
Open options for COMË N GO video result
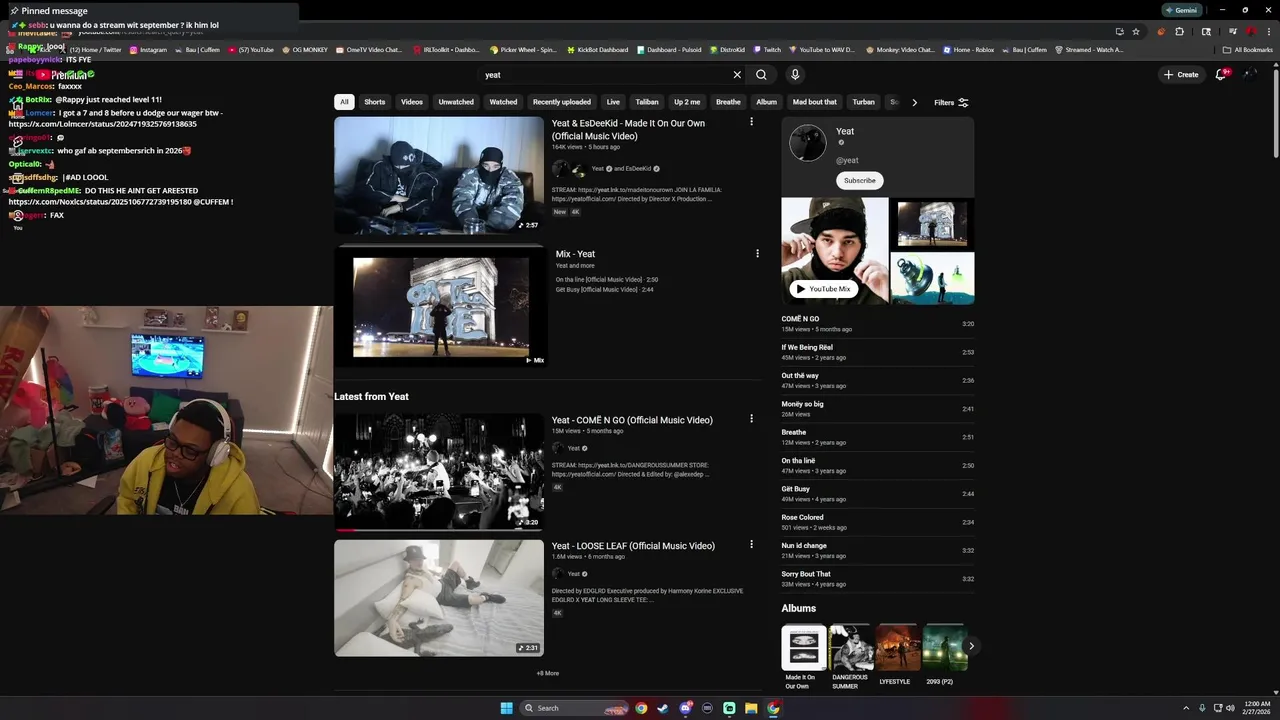(751, 419)
